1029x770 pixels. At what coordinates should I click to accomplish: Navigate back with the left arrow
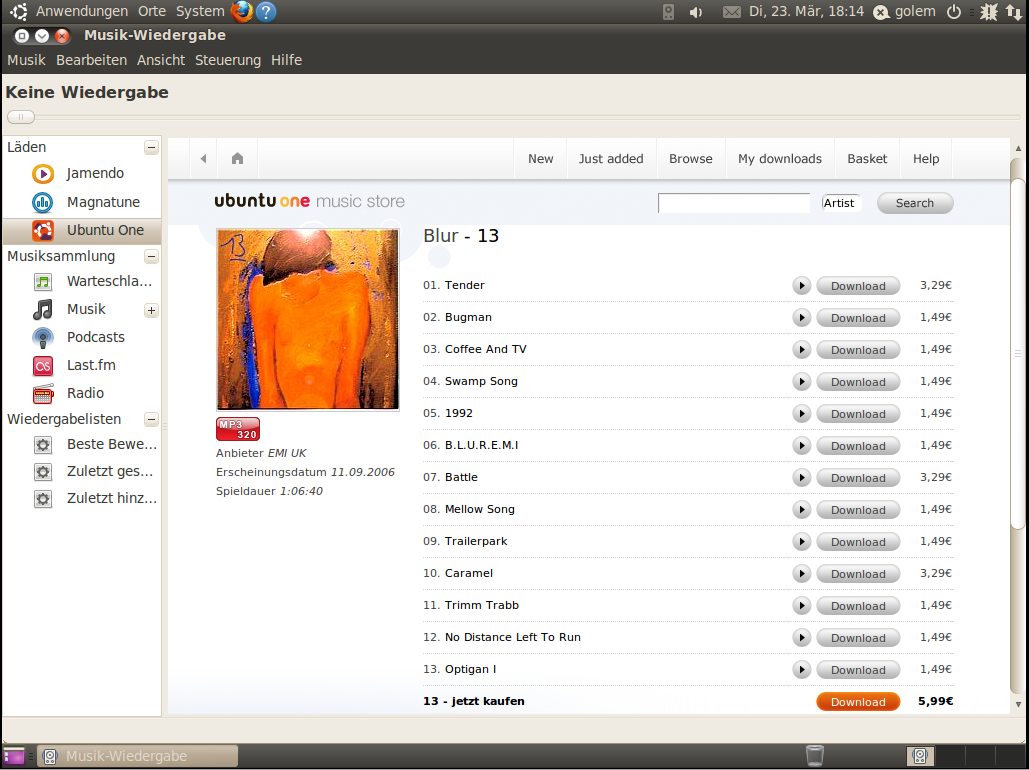tap(203, 159)
